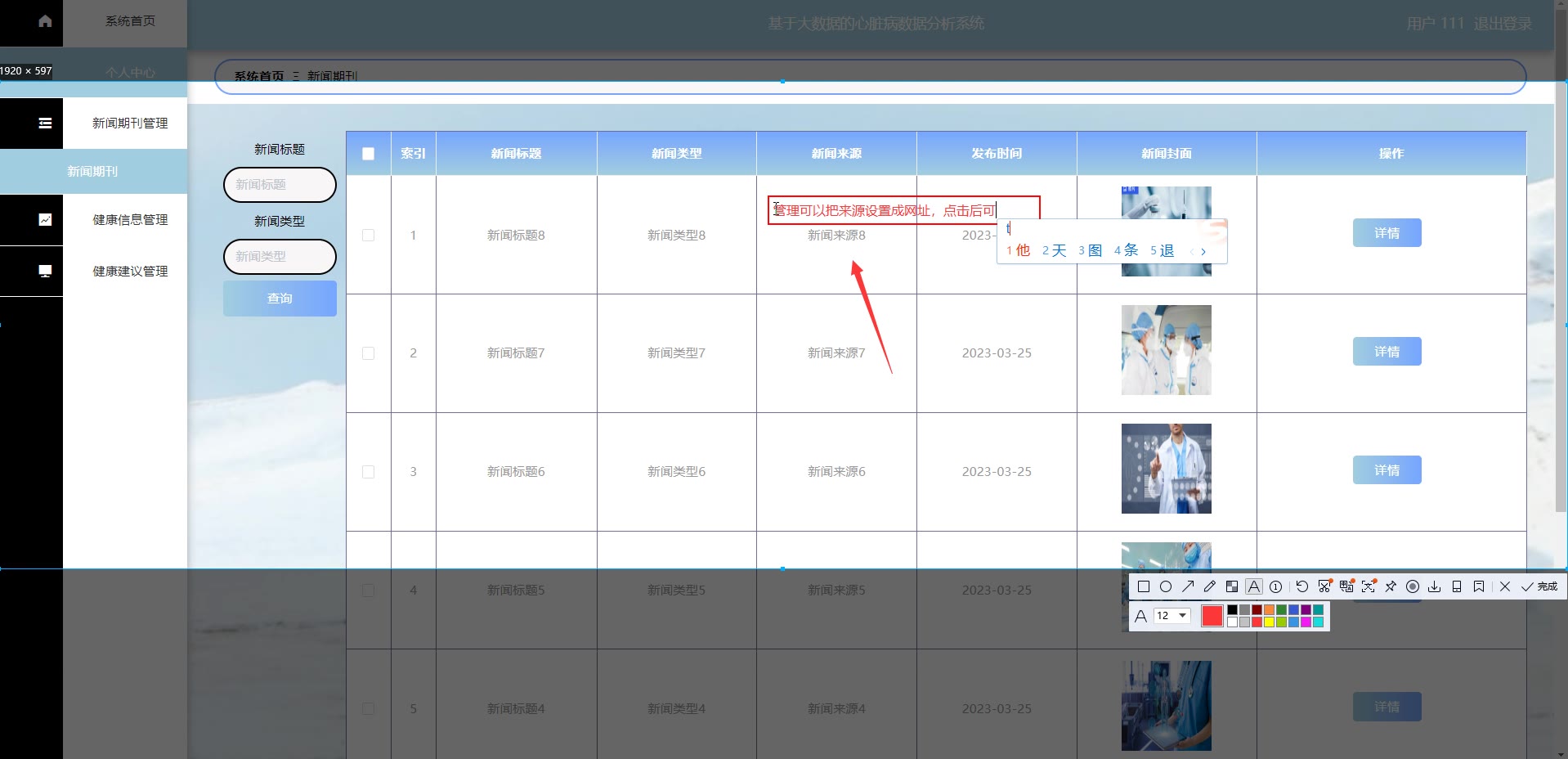Click the chart icon beside 健康信息管理
Screen dimensions: 1568x759
[45, 219]
